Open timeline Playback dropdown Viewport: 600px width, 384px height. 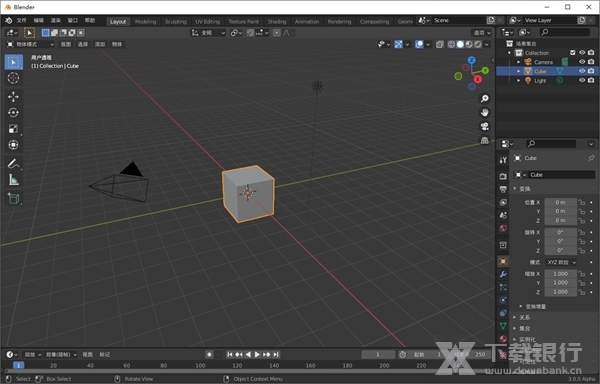pos(33,355)
